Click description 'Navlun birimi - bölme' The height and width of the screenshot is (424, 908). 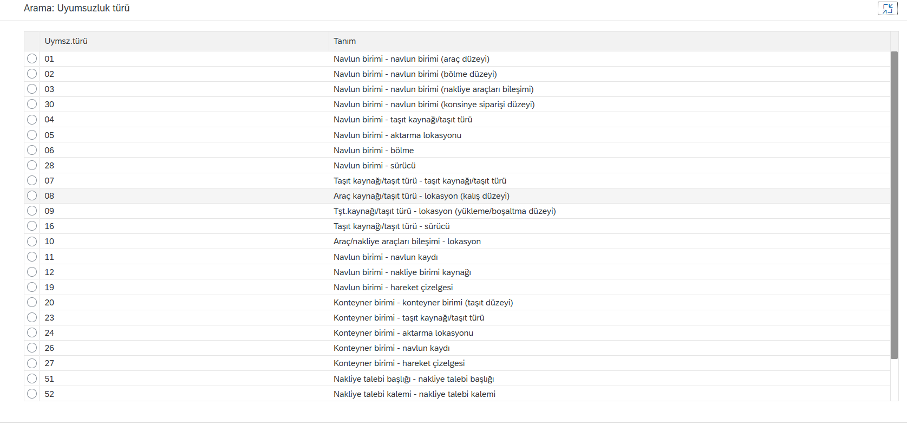tap(373, 150)
